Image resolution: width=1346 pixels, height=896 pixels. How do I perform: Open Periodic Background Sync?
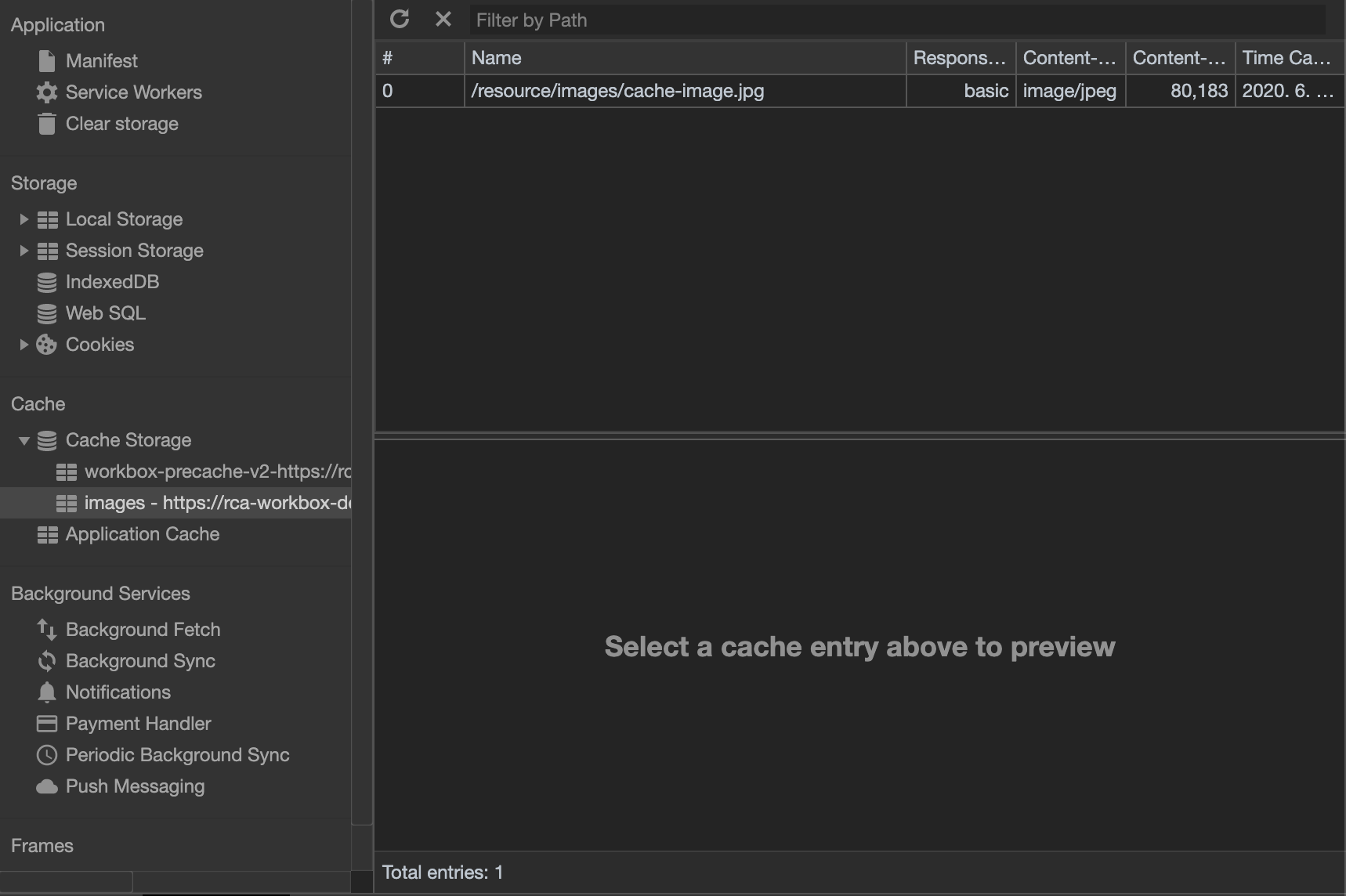pos(178,755)
